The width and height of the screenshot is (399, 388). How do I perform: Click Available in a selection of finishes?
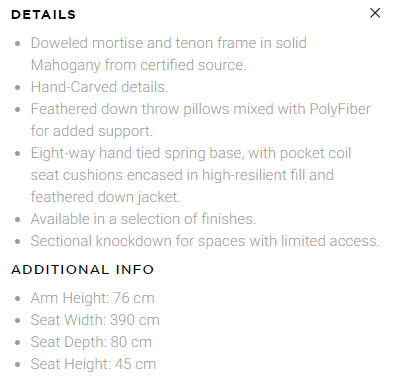pos(143,219)
